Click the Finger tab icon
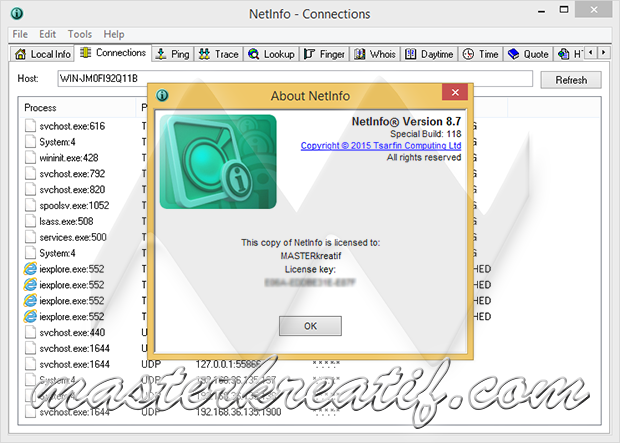This screenshot has width=620, height=443. [x=309, y=54]
